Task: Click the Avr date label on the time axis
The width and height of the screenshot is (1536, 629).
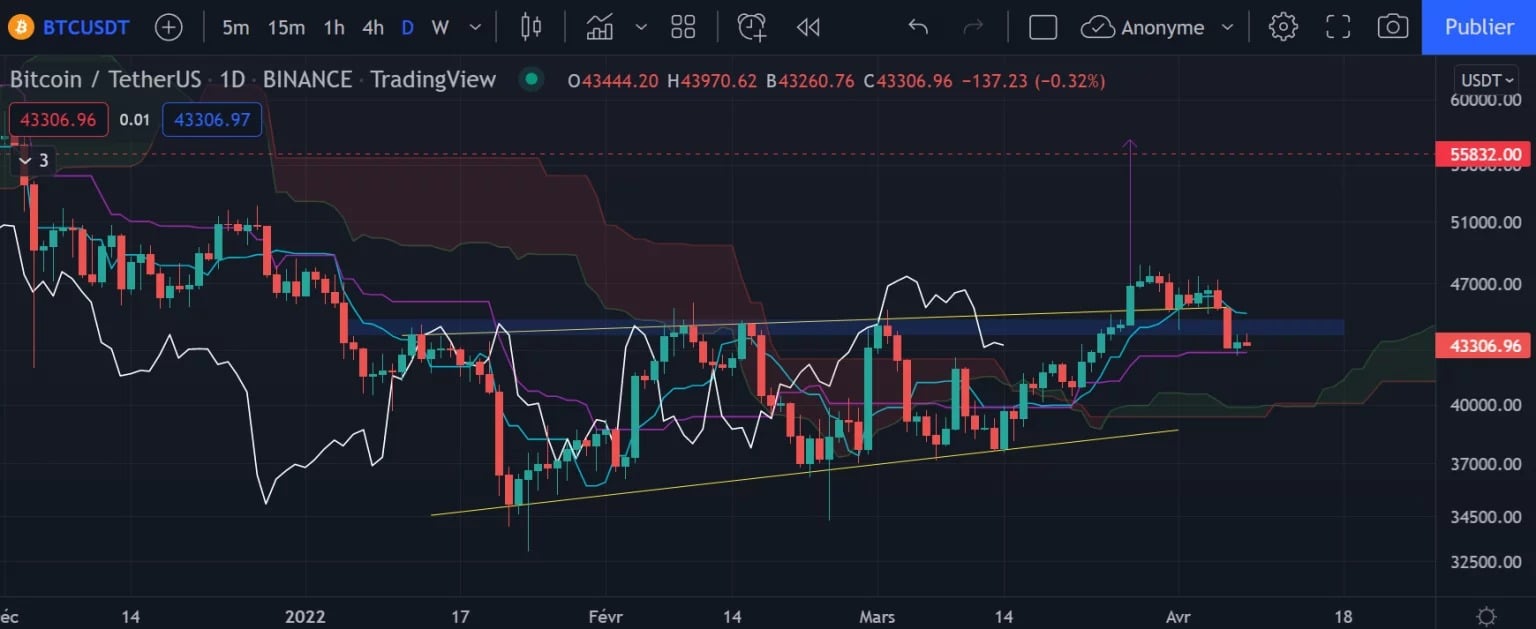Action: click(x=1179, y=616)
